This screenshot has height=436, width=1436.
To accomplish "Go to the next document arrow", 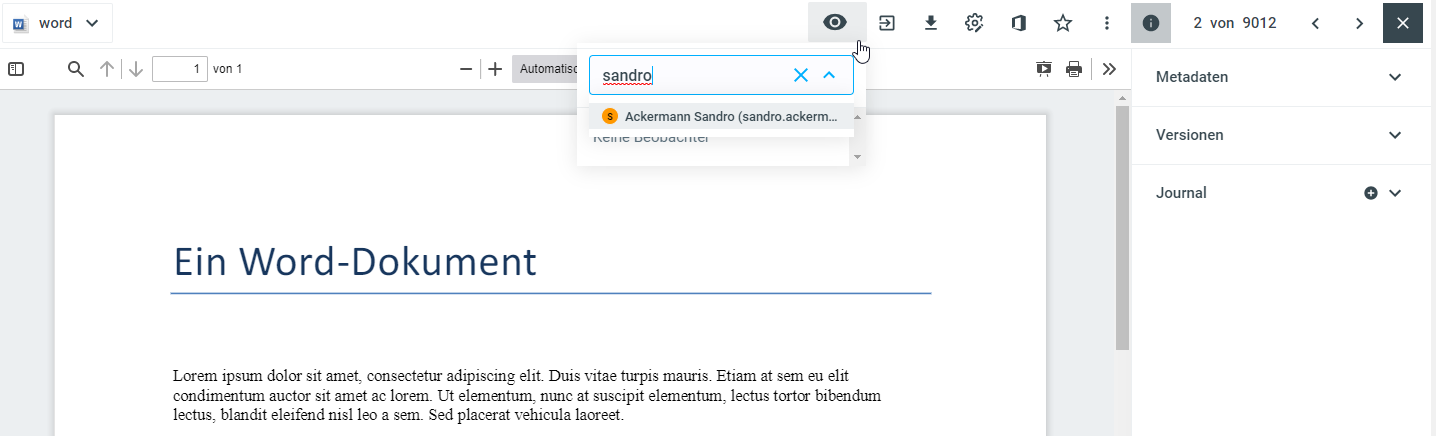I will 1359,23.
